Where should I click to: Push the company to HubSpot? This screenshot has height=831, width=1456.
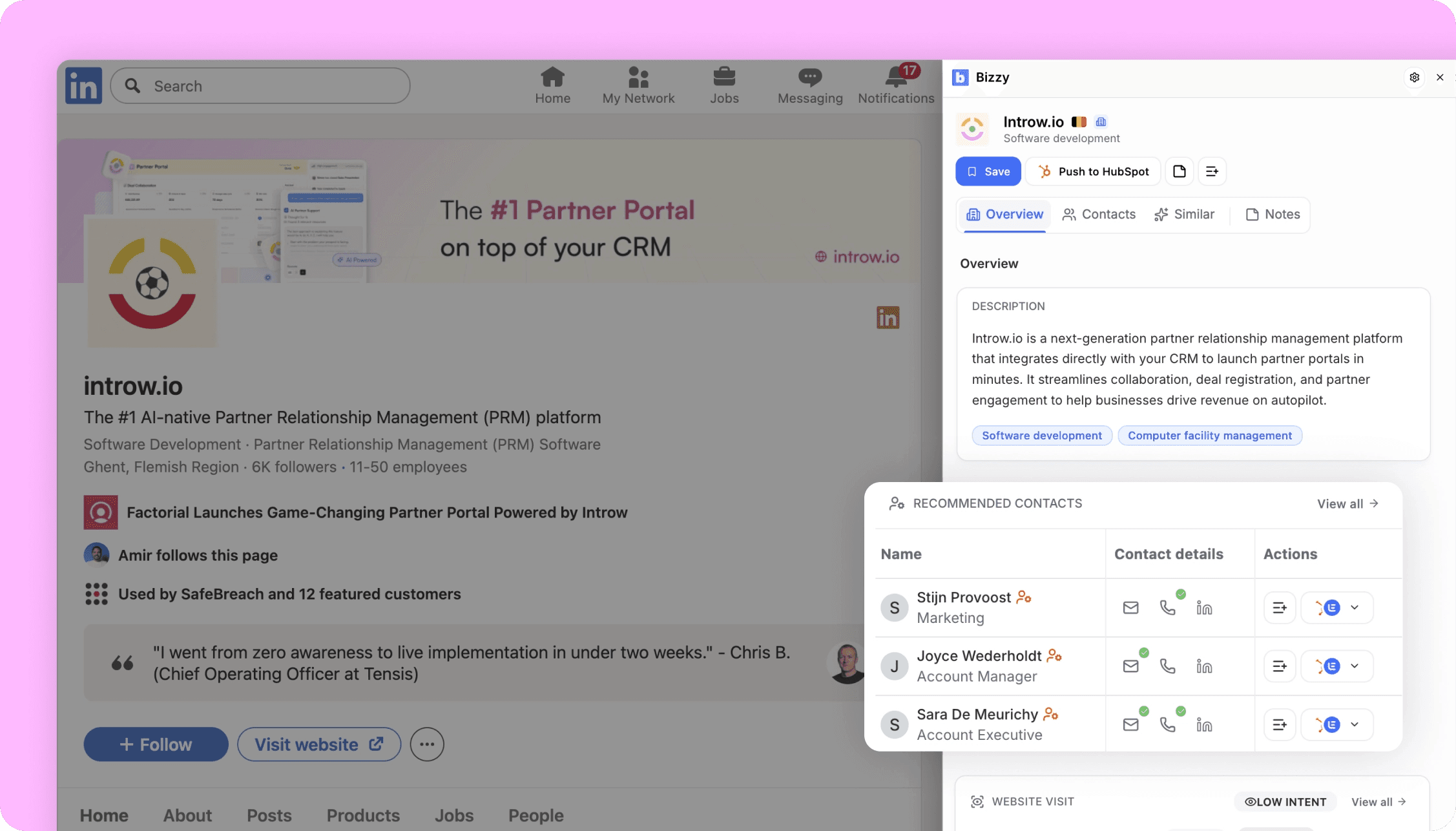[x=1093, y=171]
